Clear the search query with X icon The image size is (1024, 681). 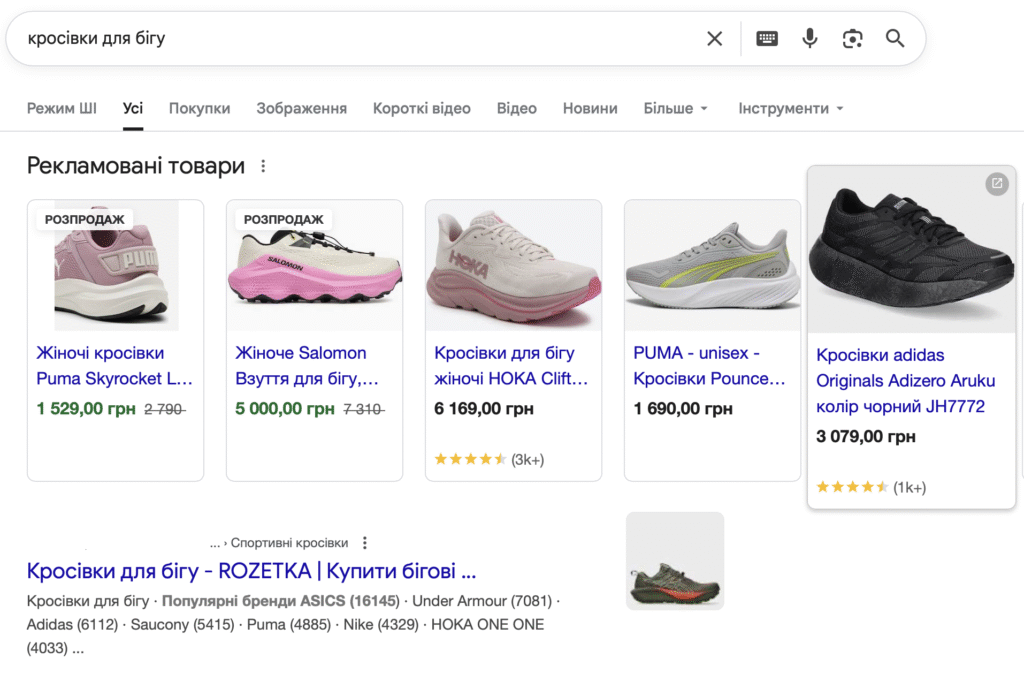(714, 39)
